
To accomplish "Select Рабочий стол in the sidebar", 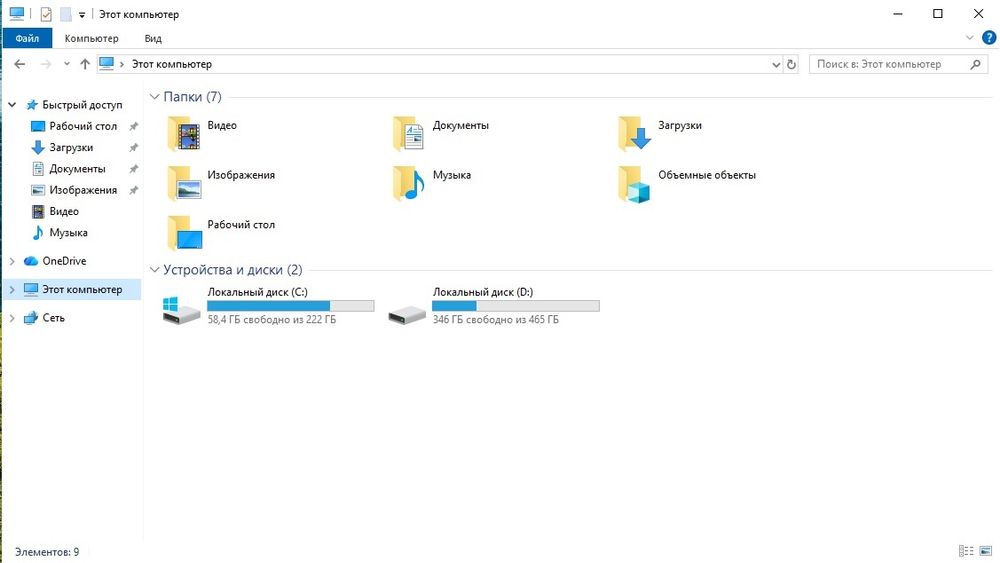I will [x=83, y=126].
